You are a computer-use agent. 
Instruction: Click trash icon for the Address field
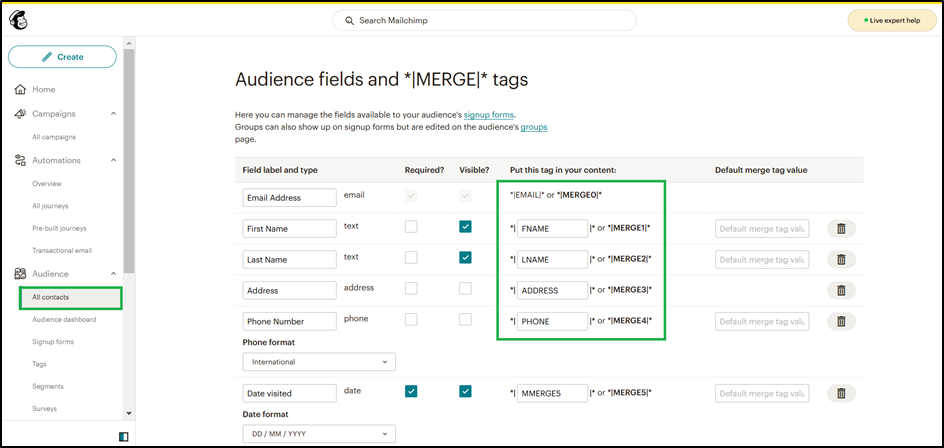[x=841, y=290]
